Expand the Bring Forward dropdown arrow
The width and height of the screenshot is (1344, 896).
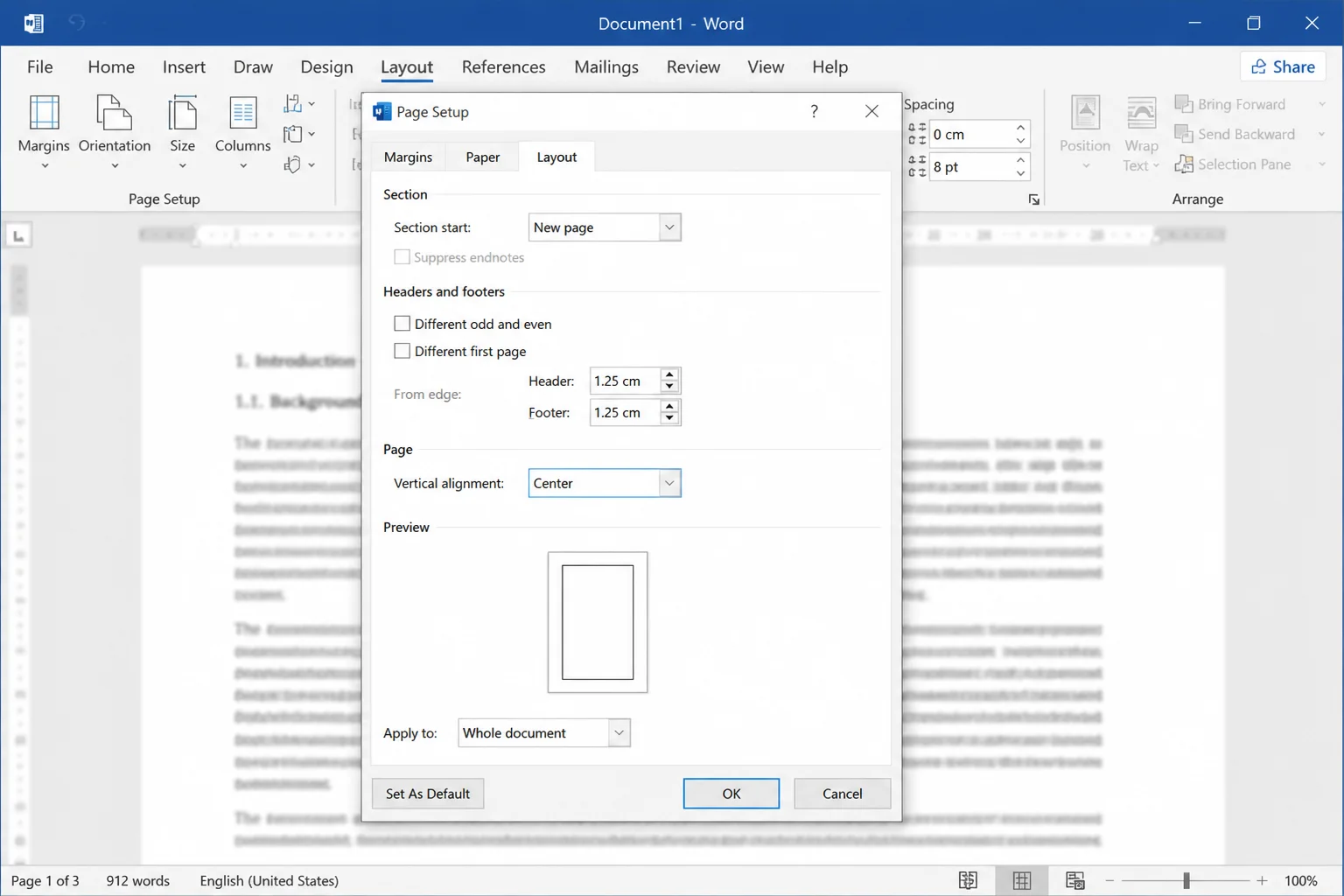(x=1321, y=104)
